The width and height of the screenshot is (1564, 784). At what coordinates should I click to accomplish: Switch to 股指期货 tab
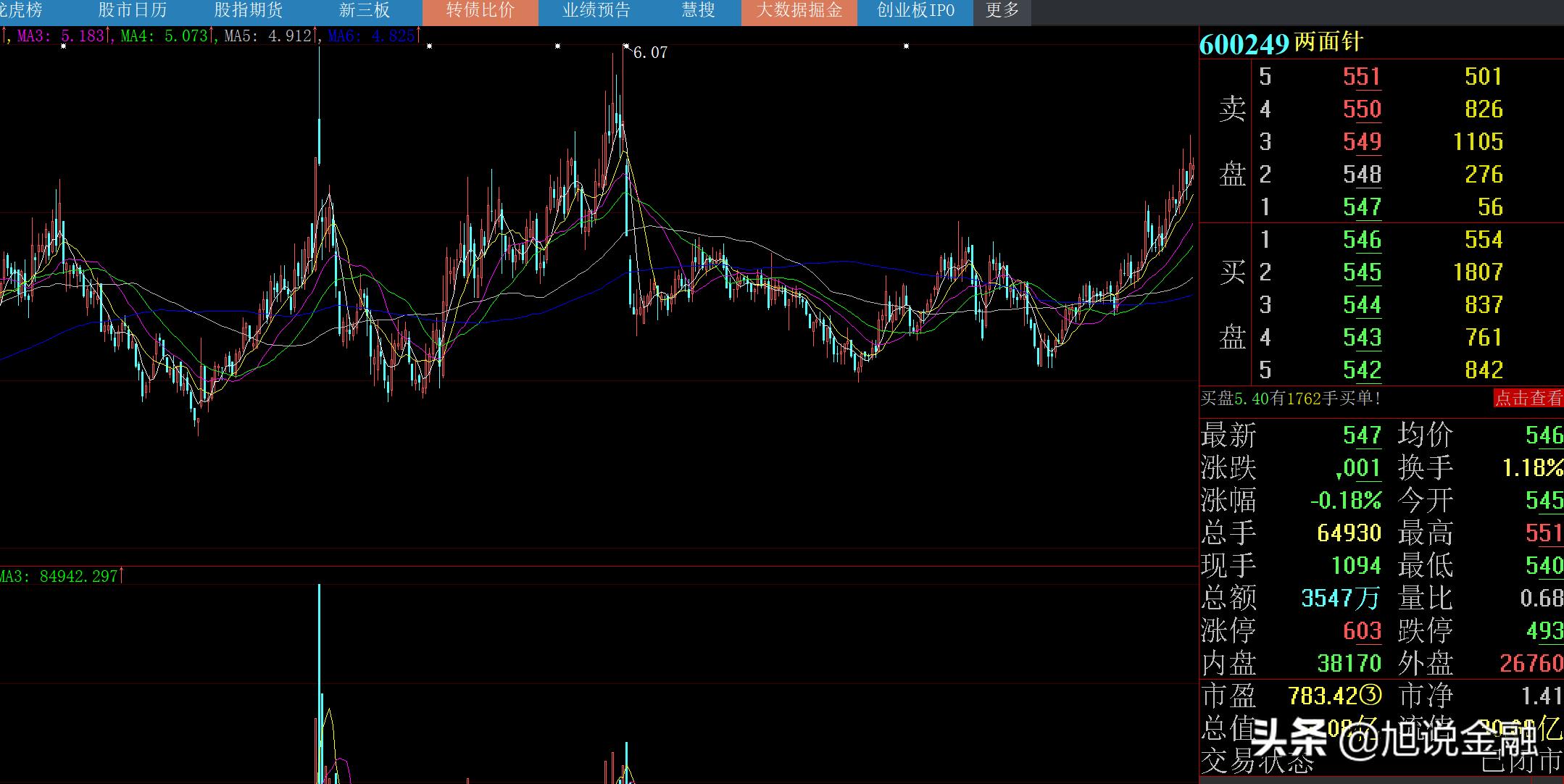pyautogui.click(x=248, y=11)
